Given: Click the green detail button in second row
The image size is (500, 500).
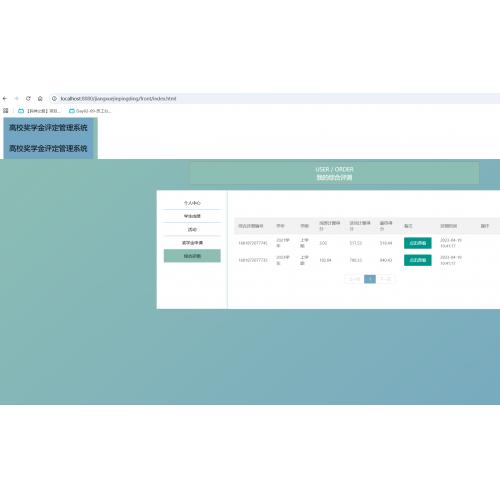Looking at the screenshot, I should (418, 260).
